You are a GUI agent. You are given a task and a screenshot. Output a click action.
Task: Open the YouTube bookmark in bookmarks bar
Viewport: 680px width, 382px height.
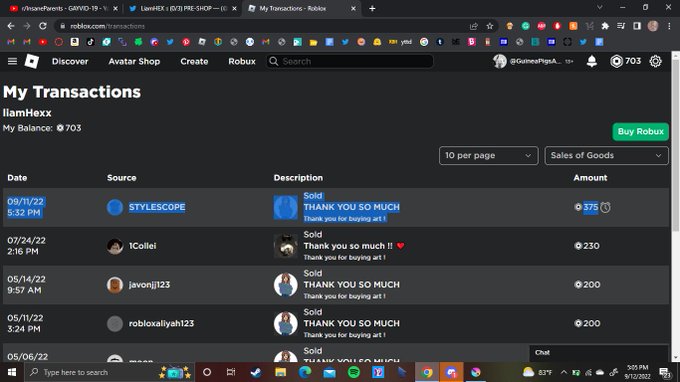pos(42,42)
